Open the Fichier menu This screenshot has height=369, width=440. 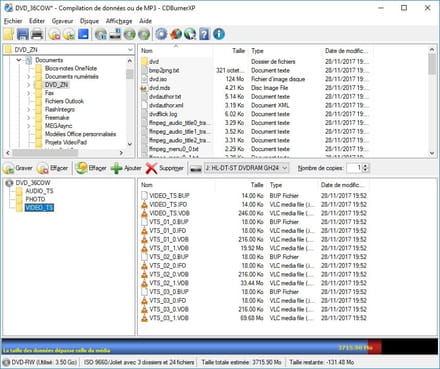[13, 21]
